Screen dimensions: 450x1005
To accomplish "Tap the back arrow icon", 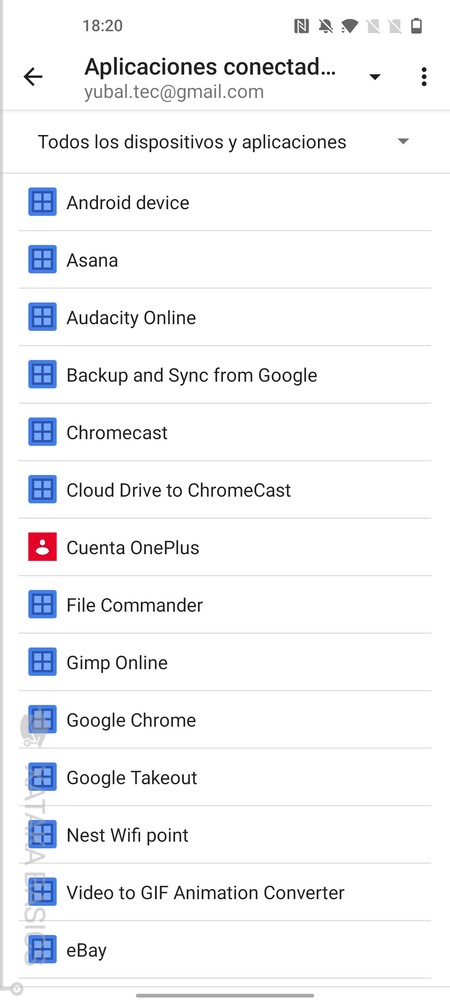I will [x=33, y=77].
